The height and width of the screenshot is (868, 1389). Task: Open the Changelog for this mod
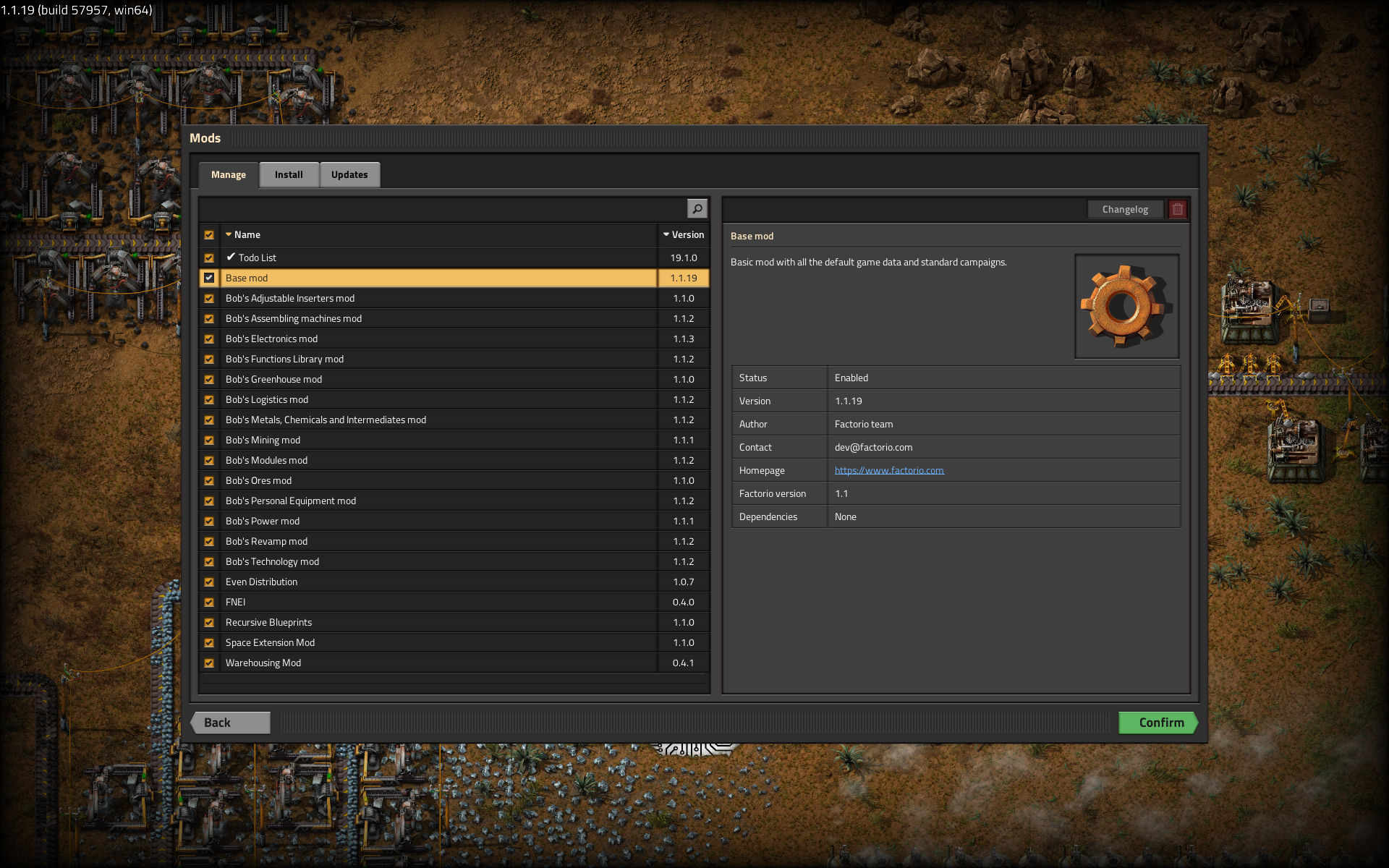[1124, 210]
